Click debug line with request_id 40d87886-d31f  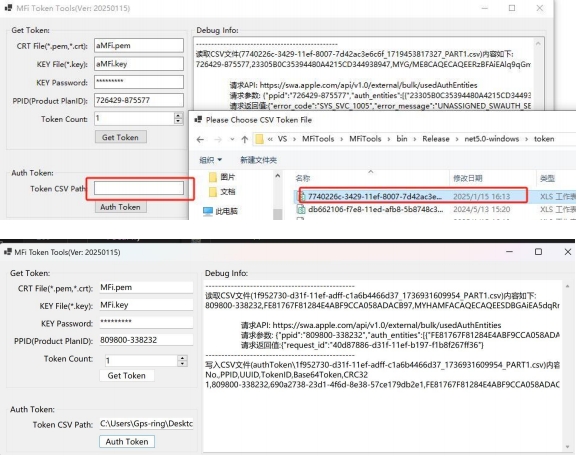point(362,345)
